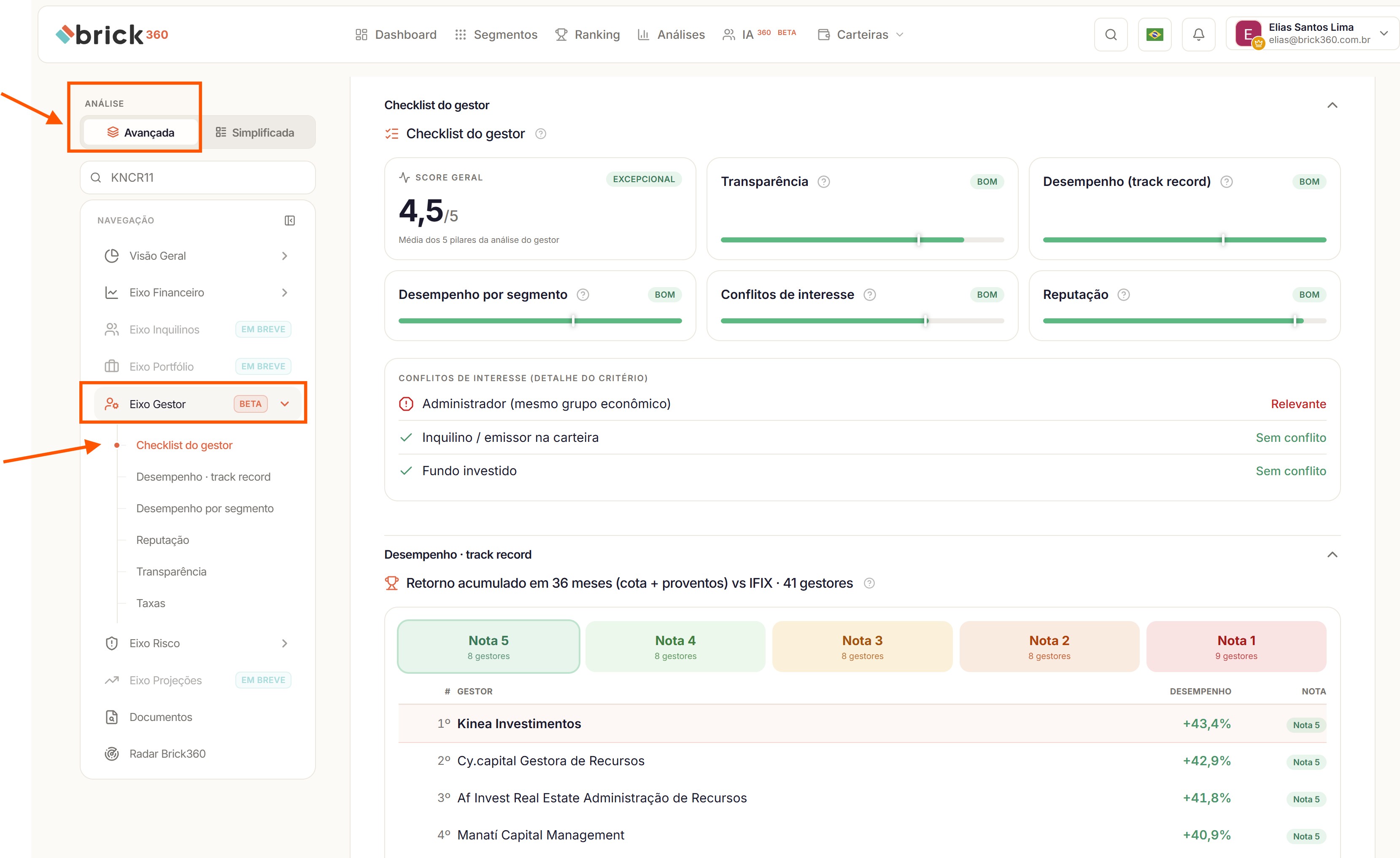This screenshot has width=1400, height=858.
Task: Click the 'Relevante' conflict status
Action: click(x=1298, y=404)
